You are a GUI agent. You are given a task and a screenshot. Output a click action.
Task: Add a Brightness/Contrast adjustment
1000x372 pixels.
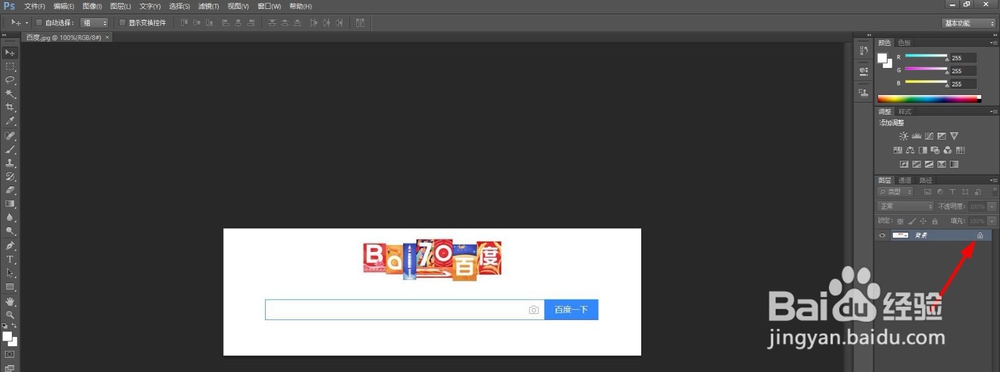point(904,136)
